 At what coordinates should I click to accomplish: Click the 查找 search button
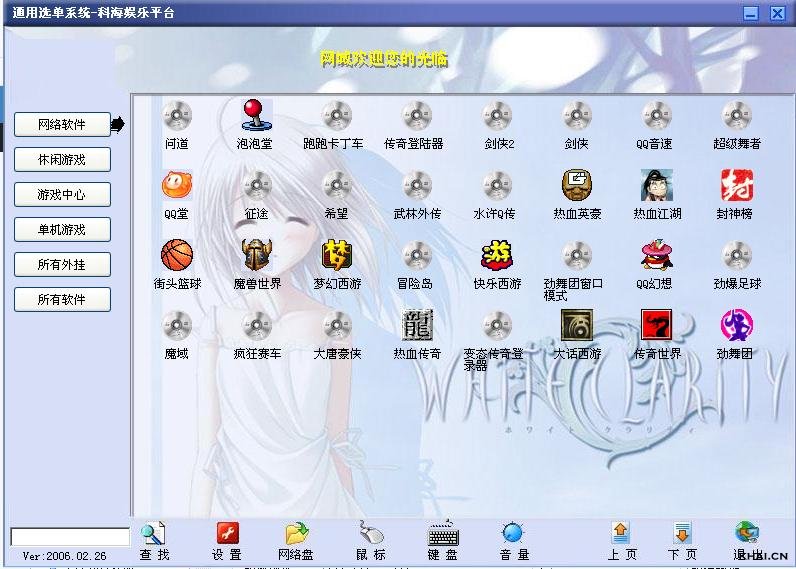(x=154, y=541)
